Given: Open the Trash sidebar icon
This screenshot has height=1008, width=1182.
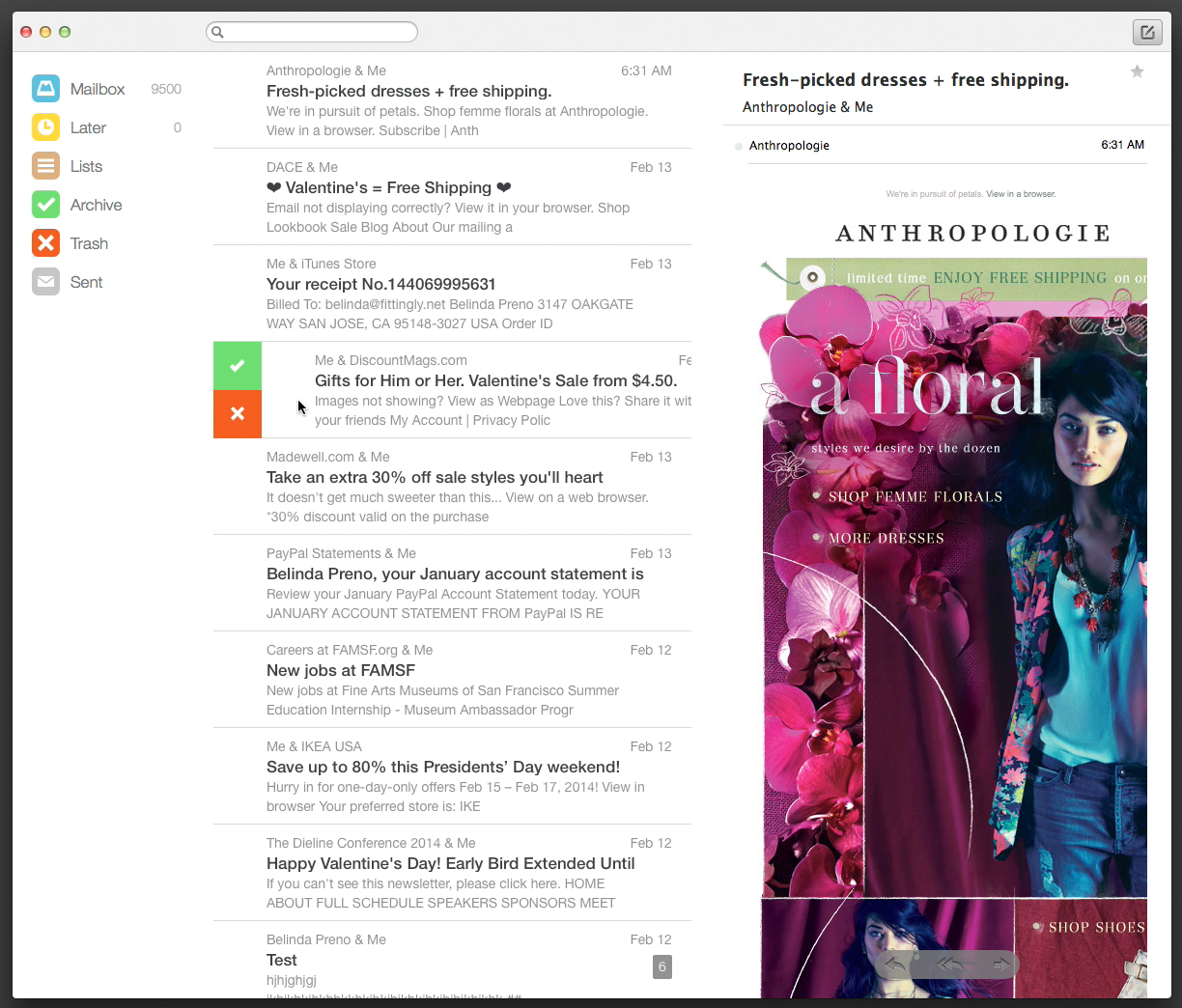Looking at the screenshot, I should [45, 243].
